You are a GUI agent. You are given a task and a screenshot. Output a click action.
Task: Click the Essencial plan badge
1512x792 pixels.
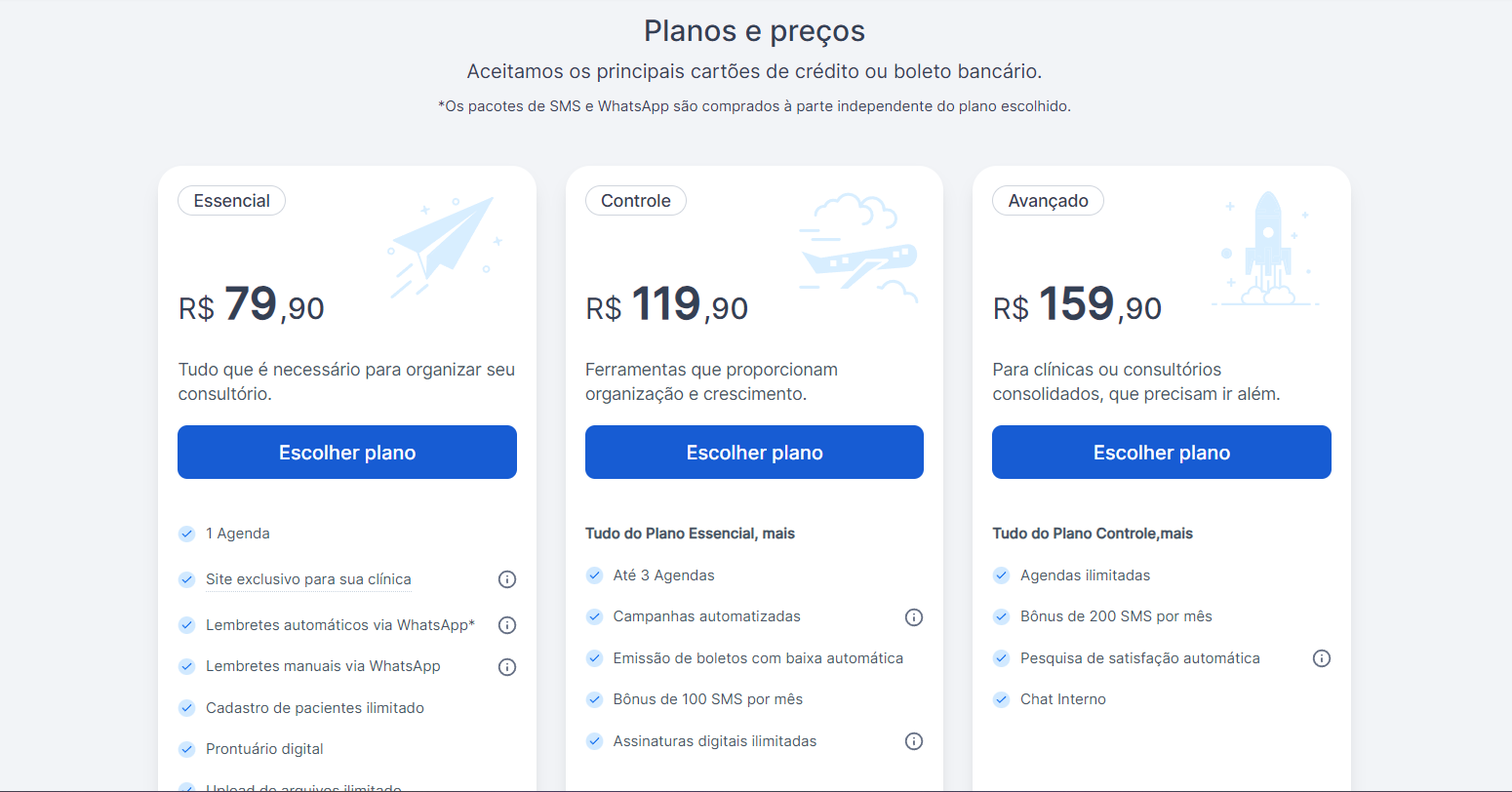tap(231, 201)
